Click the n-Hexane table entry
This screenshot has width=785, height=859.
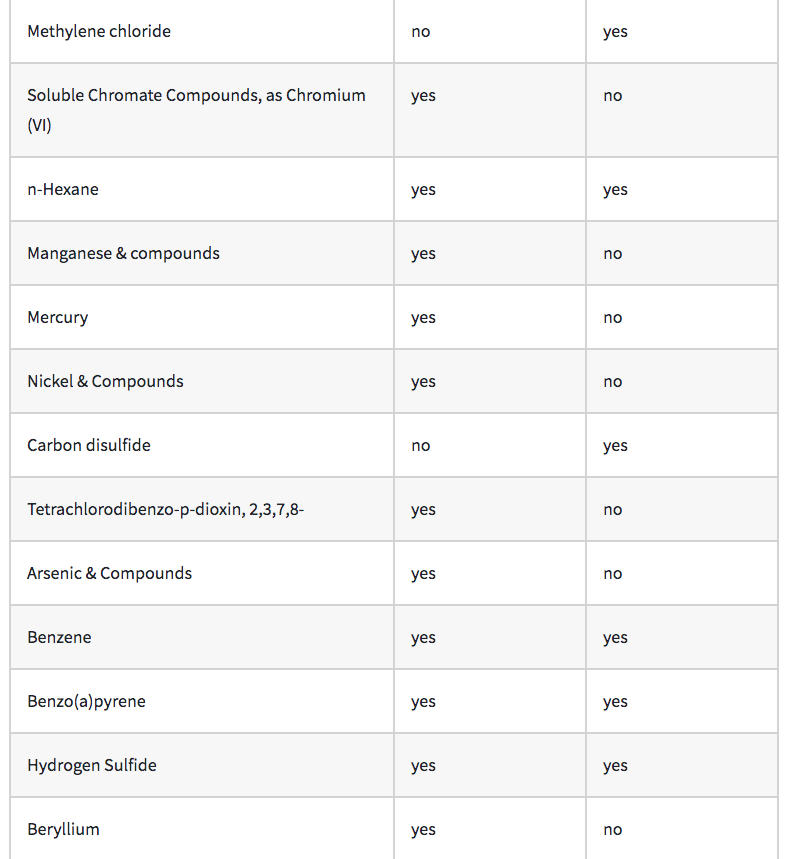63,189
